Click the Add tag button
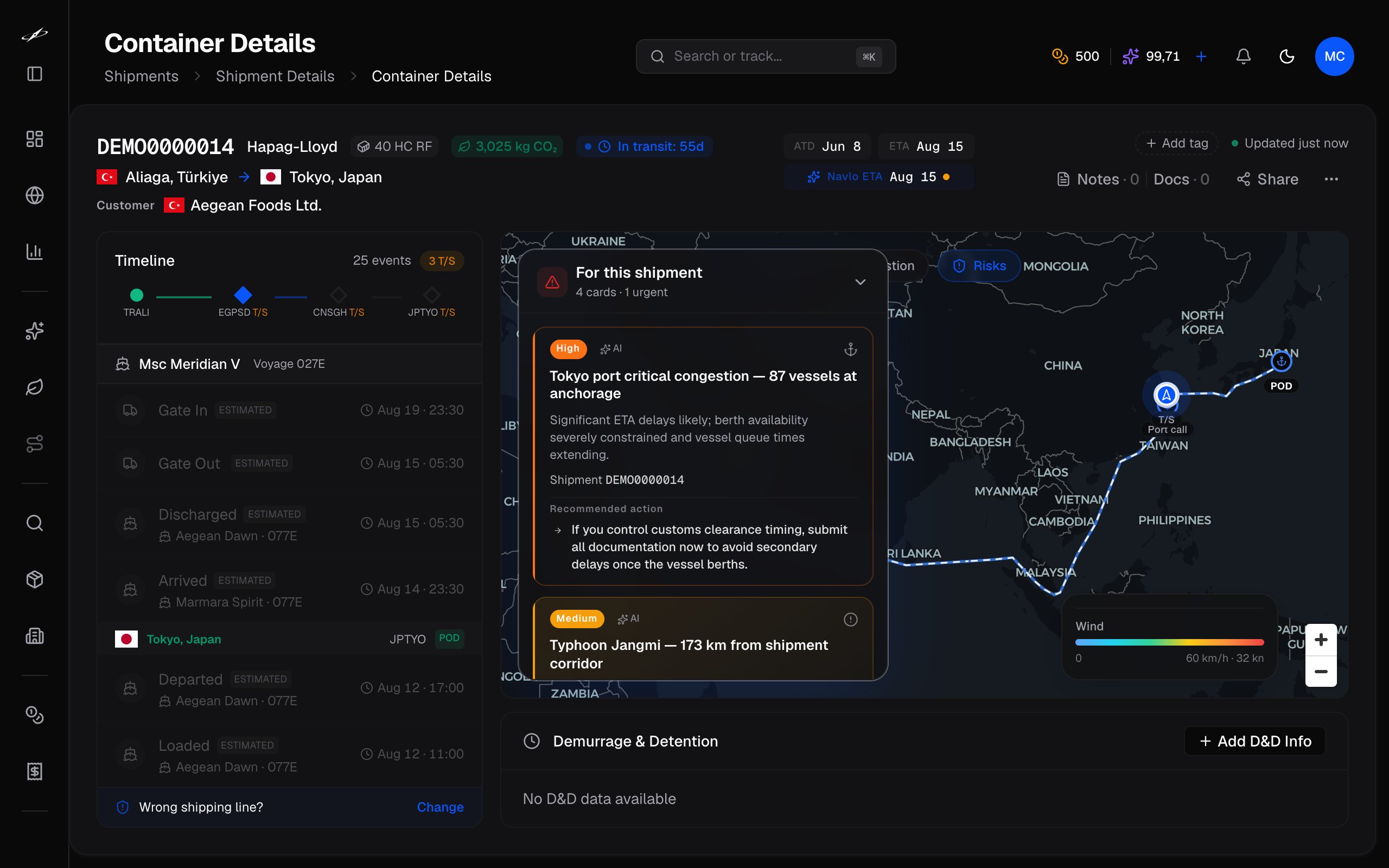1389x868 pixels. (1177, 144)
